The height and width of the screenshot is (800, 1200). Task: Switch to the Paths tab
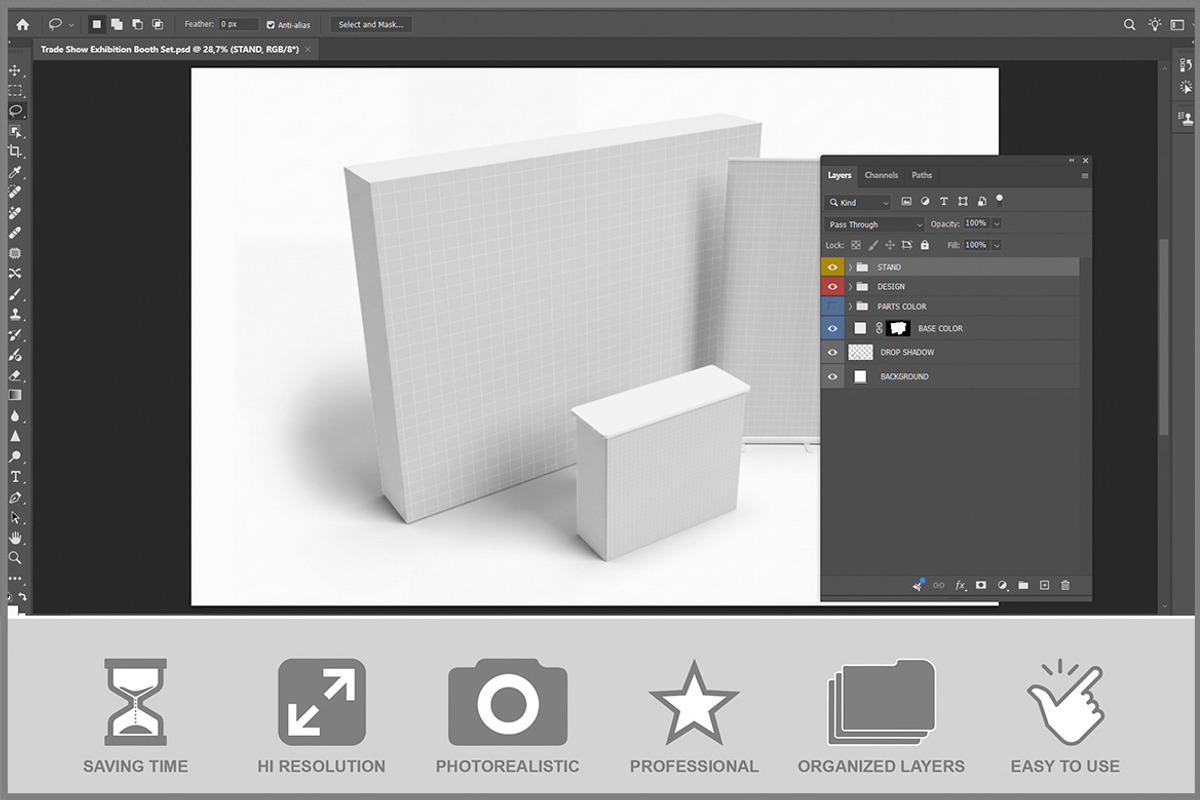coord(922,175)
